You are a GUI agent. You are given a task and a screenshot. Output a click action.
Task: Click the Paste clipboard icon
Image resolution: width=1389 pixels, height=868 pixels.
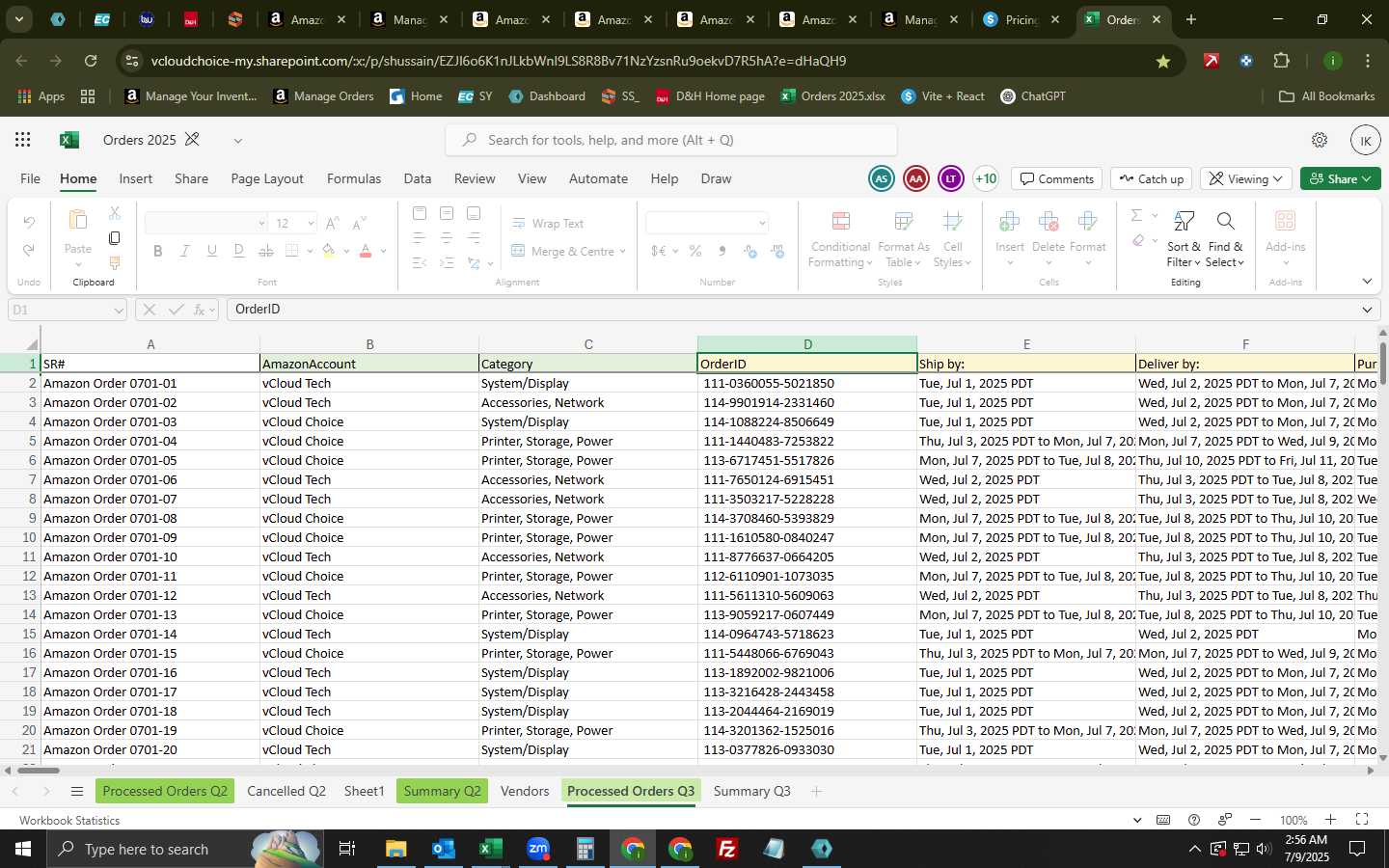tap(78, 221)
